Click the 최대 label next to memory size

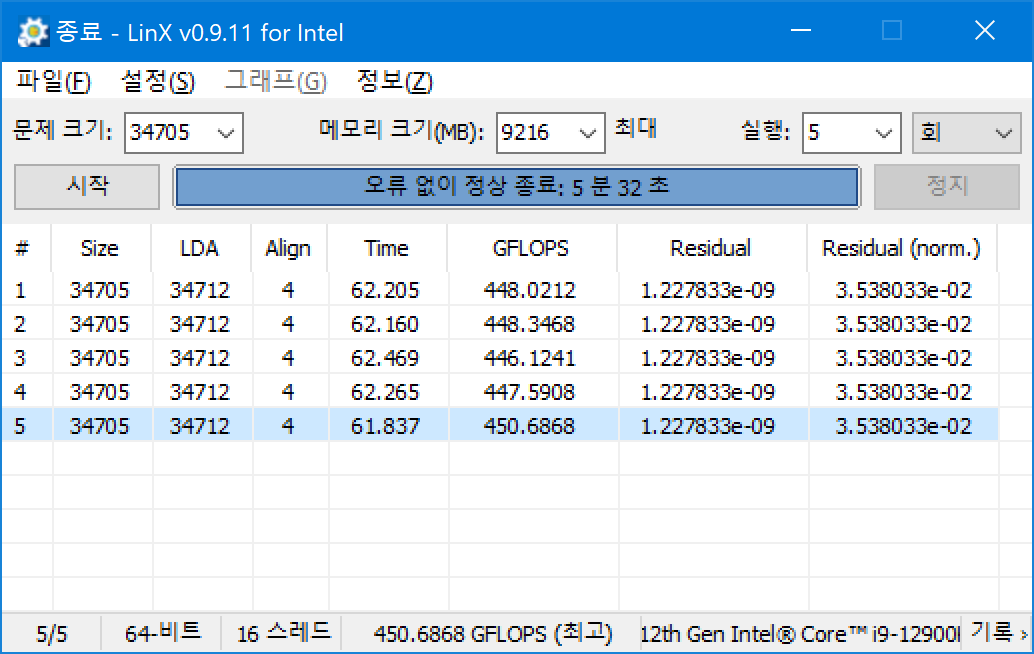click(x=636, y=128)
